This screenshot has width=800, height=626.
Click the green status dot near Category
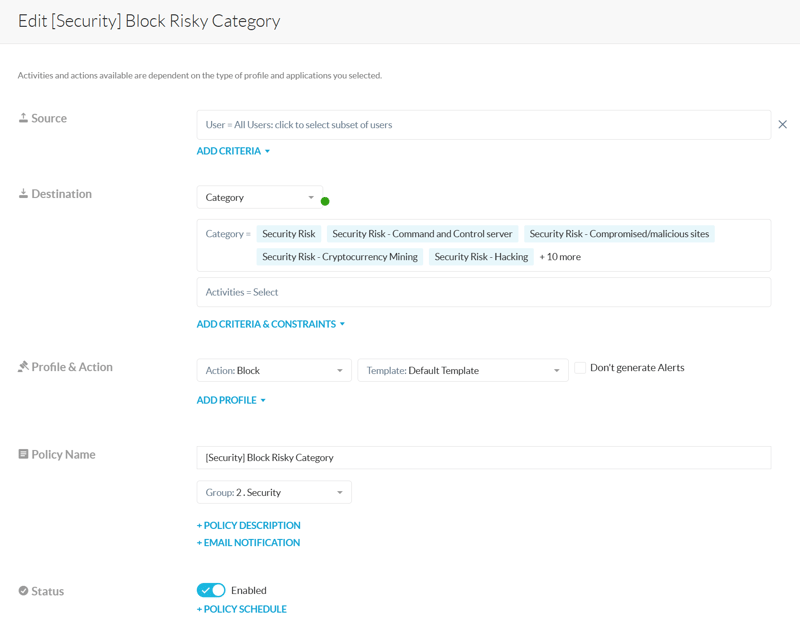pos(325,202)
